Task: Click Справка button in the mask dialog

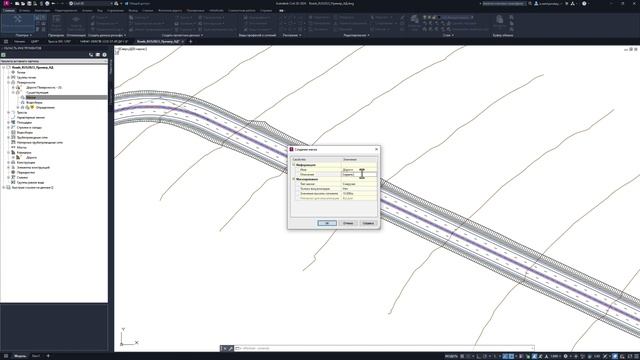Action: (368, 223)
